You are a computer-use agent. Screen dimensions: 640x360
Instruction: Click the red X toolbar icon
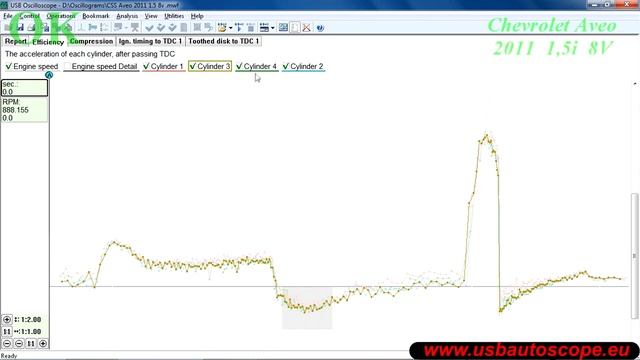pyautogui.click(x=306, y=28)
